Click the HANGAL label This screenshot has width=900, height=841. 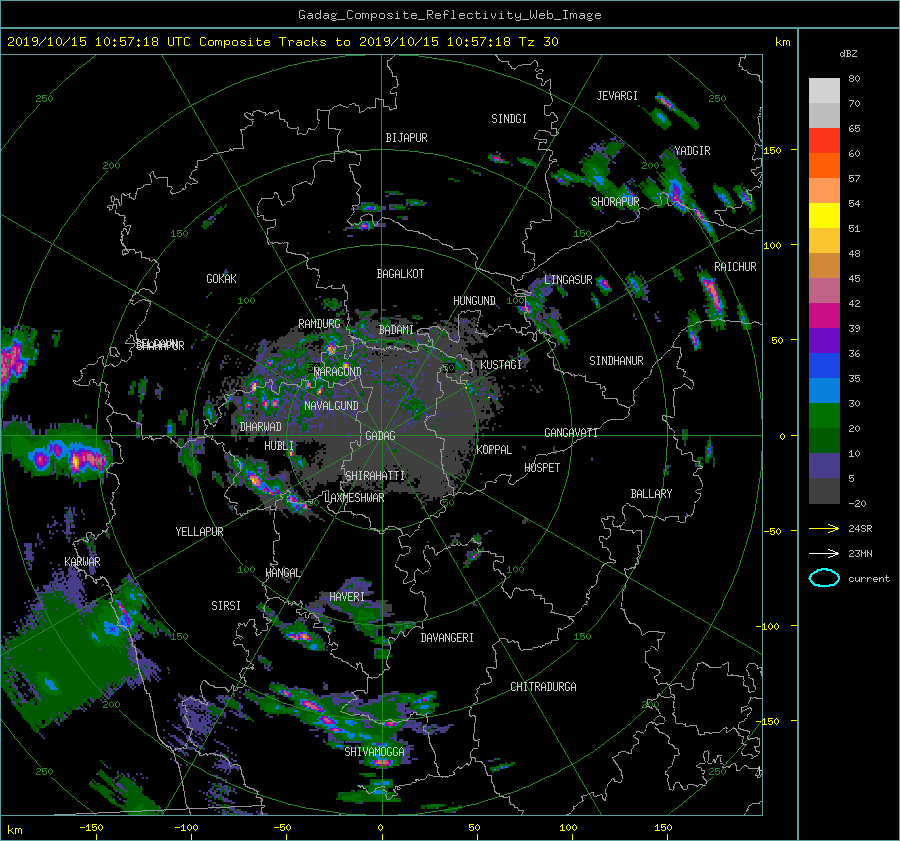pos(282,573)
